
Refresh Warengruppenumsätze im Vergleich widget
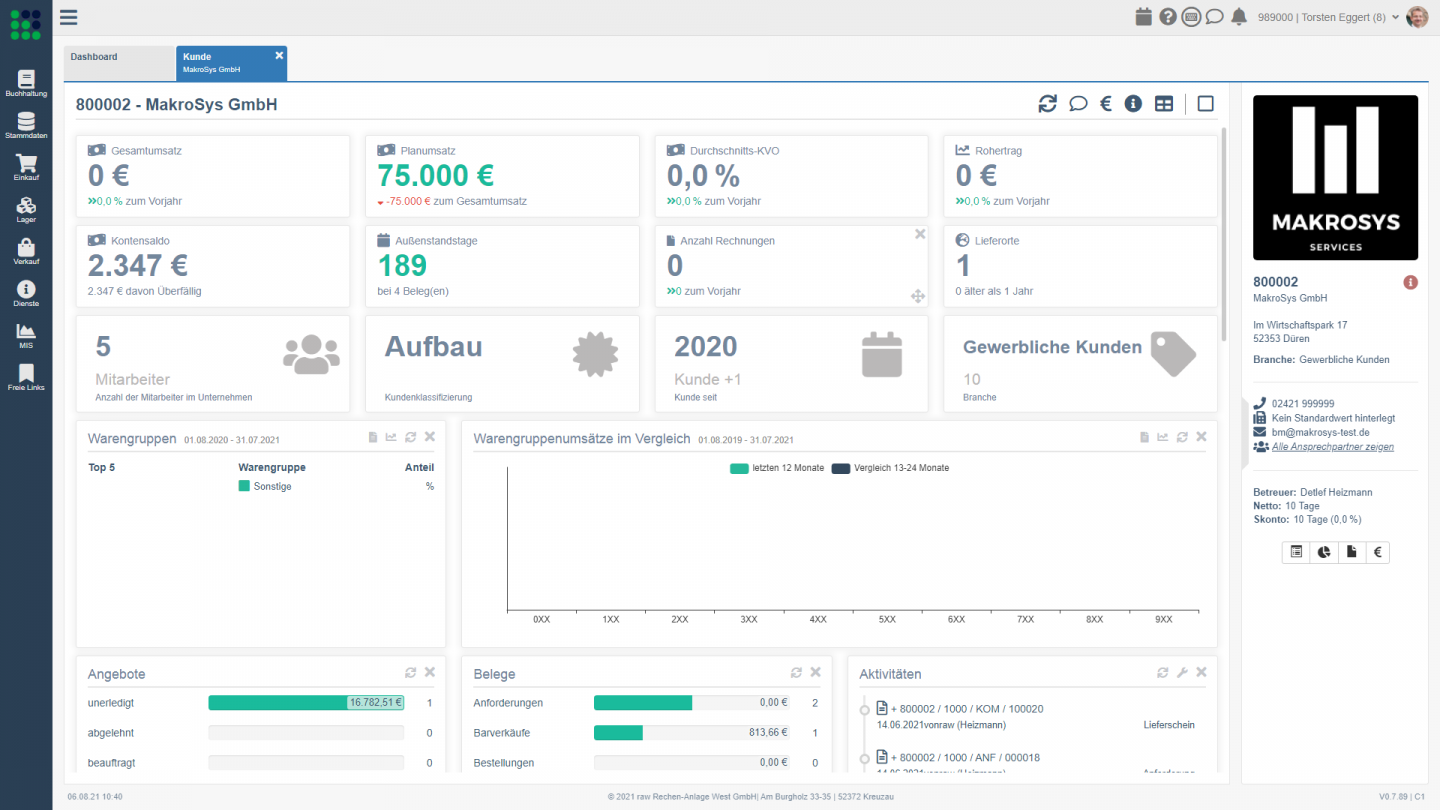[1182, 437]
